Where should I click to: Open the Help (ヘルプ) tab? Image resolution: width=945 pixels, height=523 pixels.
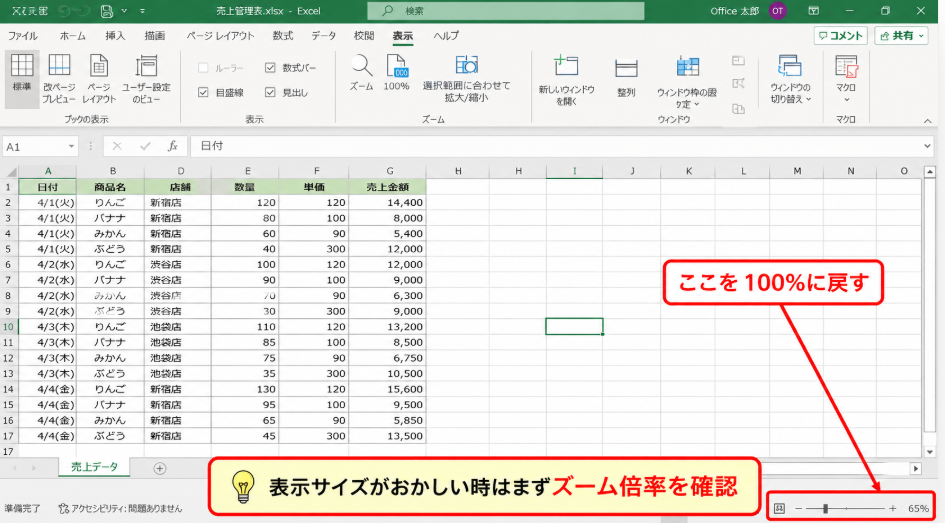pyautogui.click(x=446, y=36)
